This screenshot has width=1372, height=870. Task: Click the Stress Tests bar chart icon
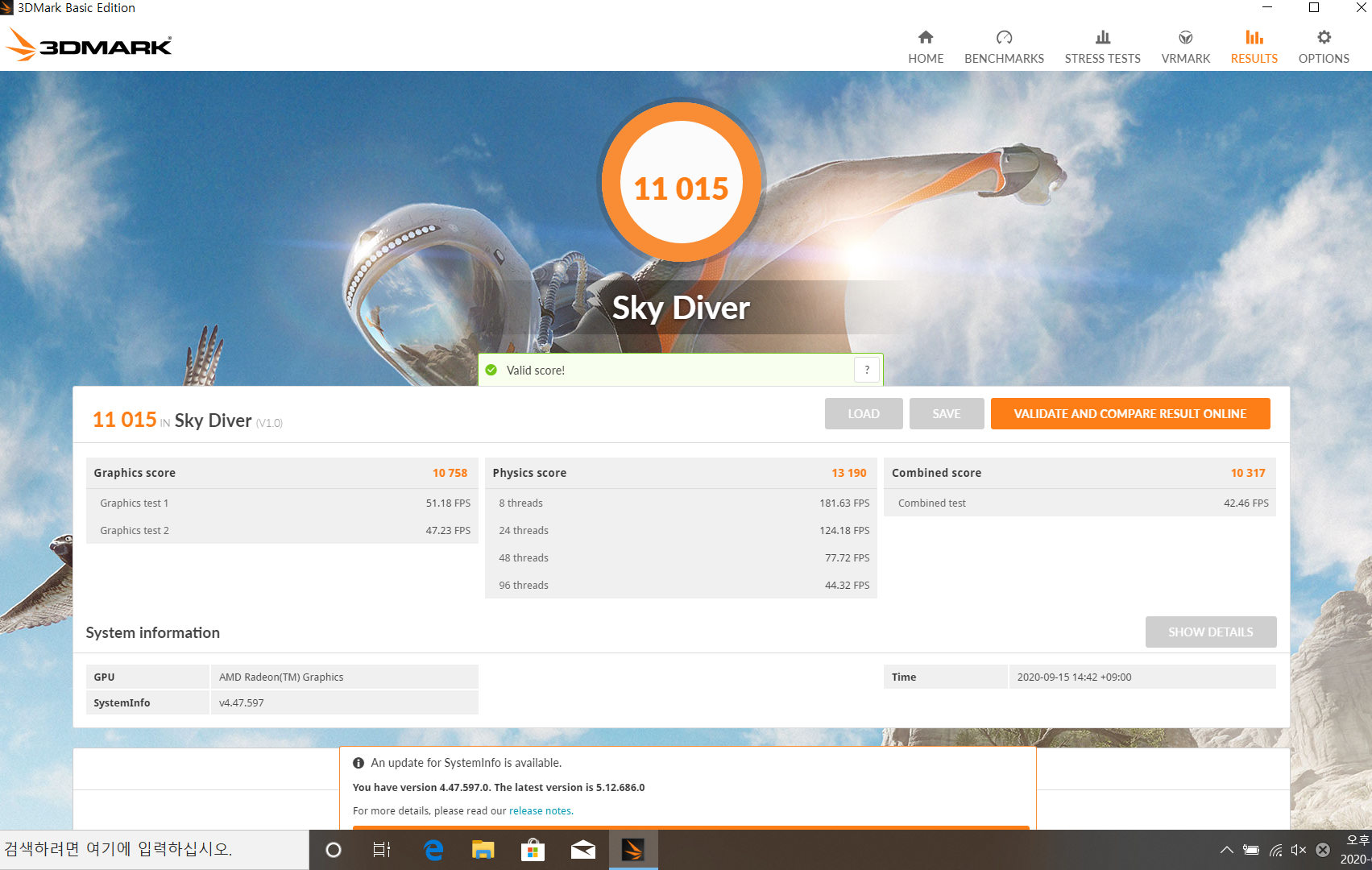pyautogui.click(x=1103, y=37)
